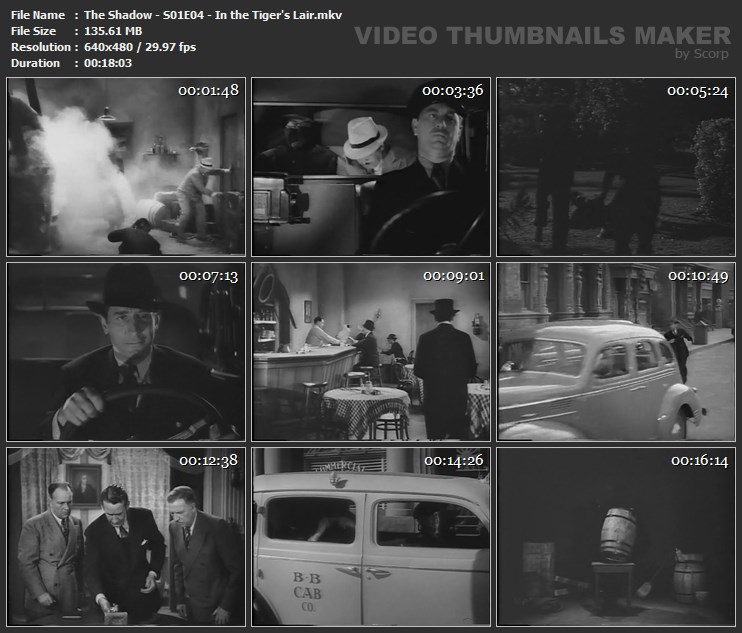This screenshot has height=633, width=742.
Task: Select the thumbnail timestamped 00:10:49
Action: [616, 352]
